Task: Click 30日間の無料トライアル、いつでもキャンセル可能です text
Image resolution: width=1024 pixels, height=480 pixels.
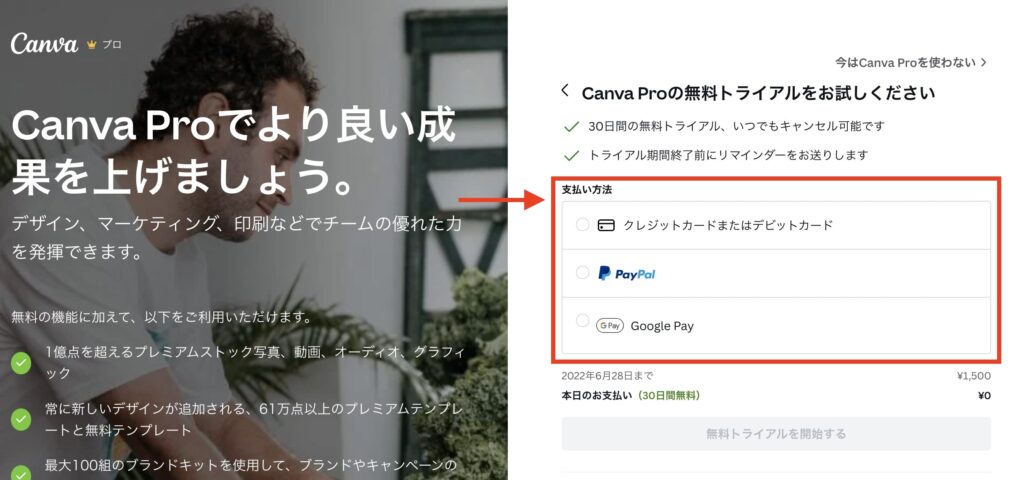Action: (736, 126)
